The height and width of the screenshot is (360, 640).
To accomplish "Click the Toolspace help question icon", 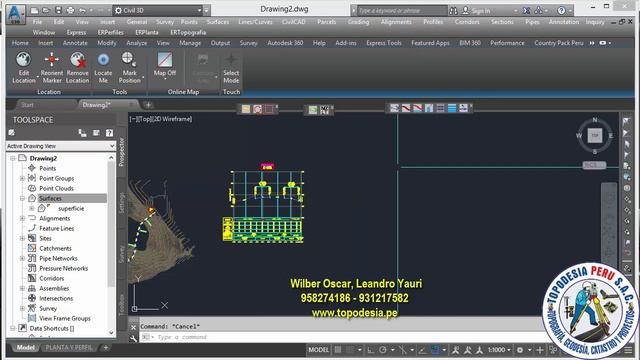I will [x=109, y=133].
